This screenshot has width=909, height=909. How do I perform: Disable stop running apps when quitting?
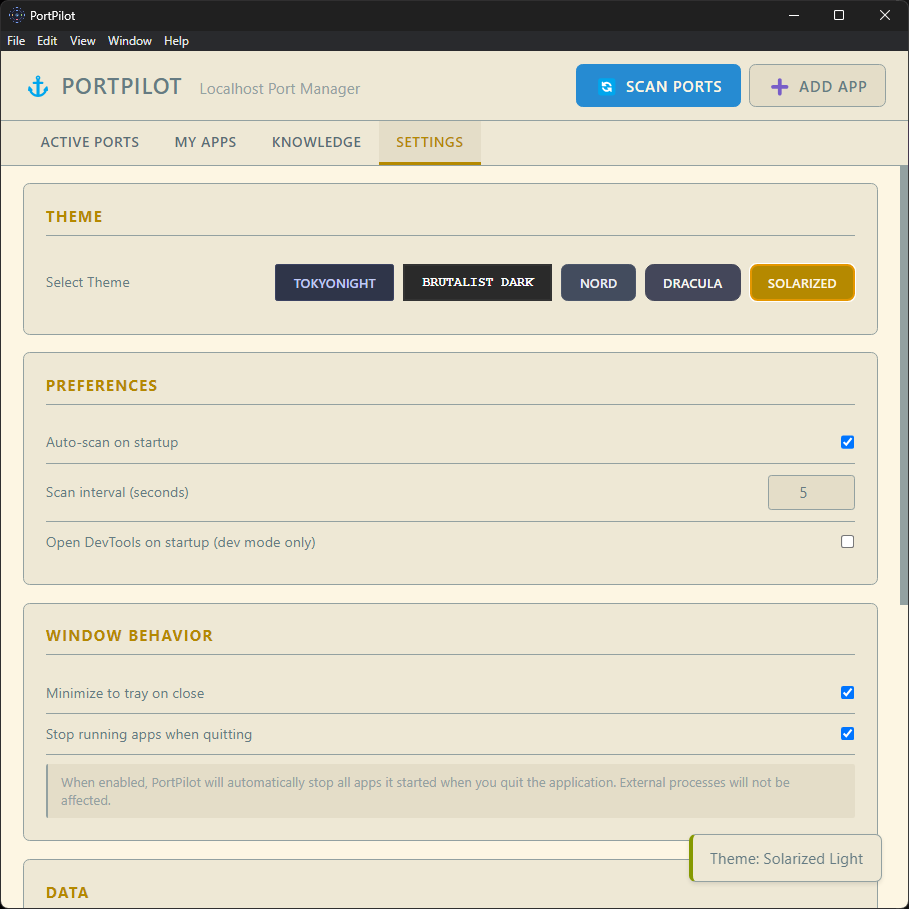pyautogui.click(x=847, y=733)
